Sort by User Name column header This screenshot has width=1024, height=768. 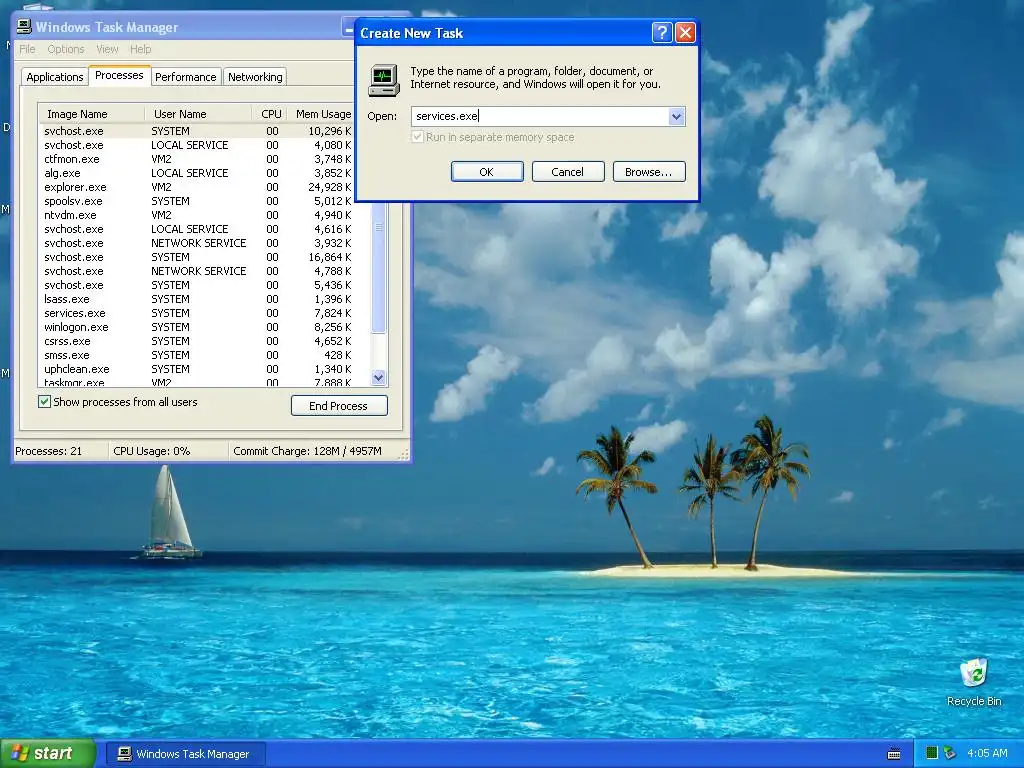[198, 114]
